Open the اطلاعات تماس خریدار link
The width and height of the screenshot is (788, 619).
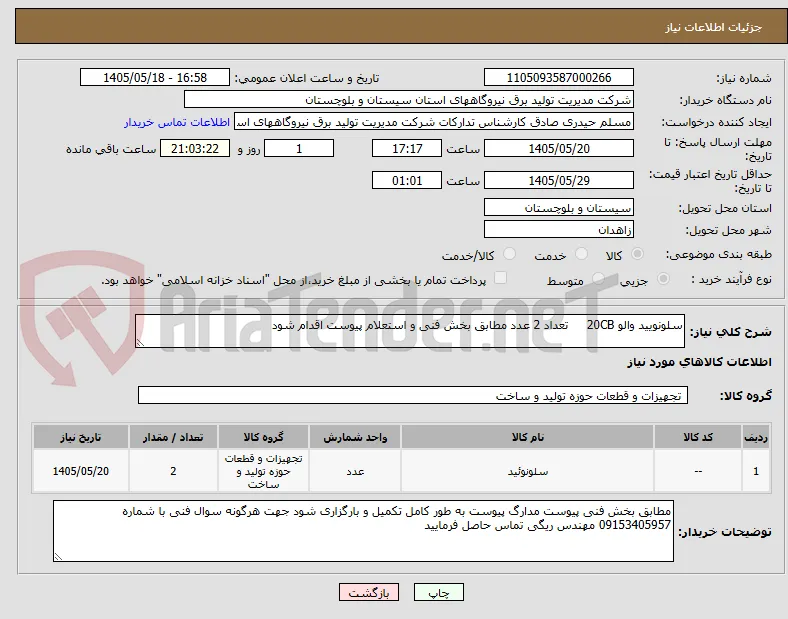(x=177, y=123)
